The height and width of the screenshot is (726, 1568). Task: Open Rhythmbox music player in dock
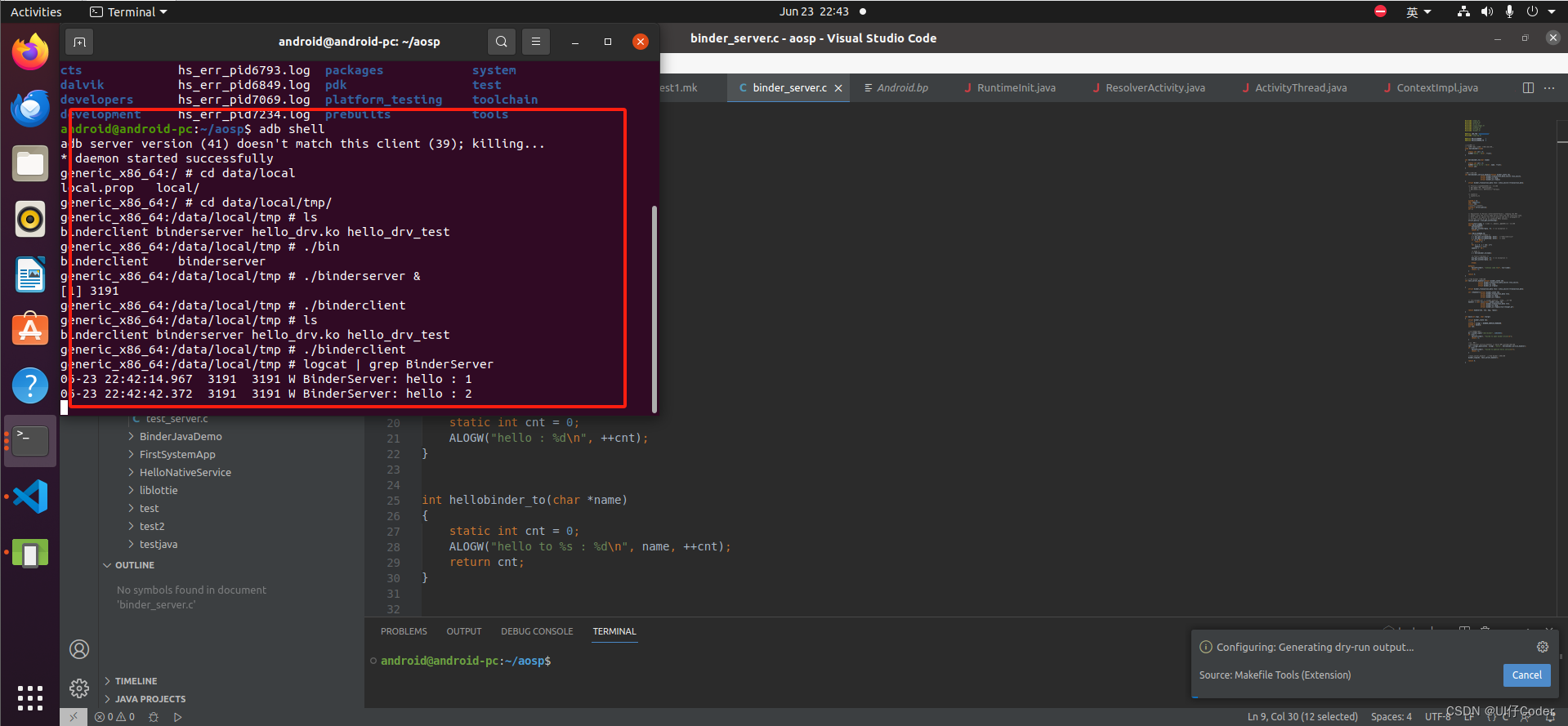click(x=30, y=219)
